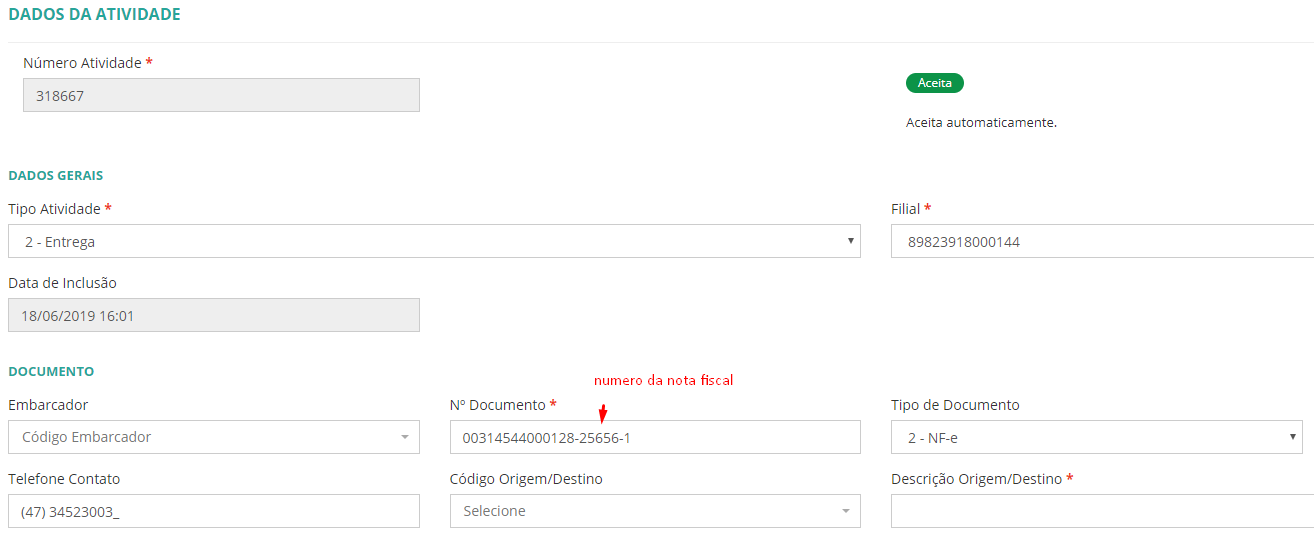
Task: Click the Embarcador field label
Action: point(48,405)
